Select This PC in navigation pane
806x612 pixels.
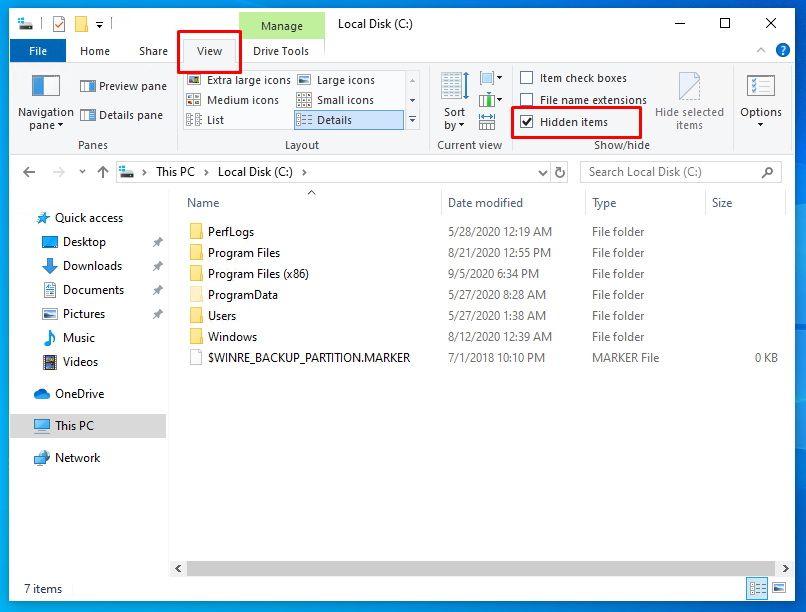click(x=88, y=426)
